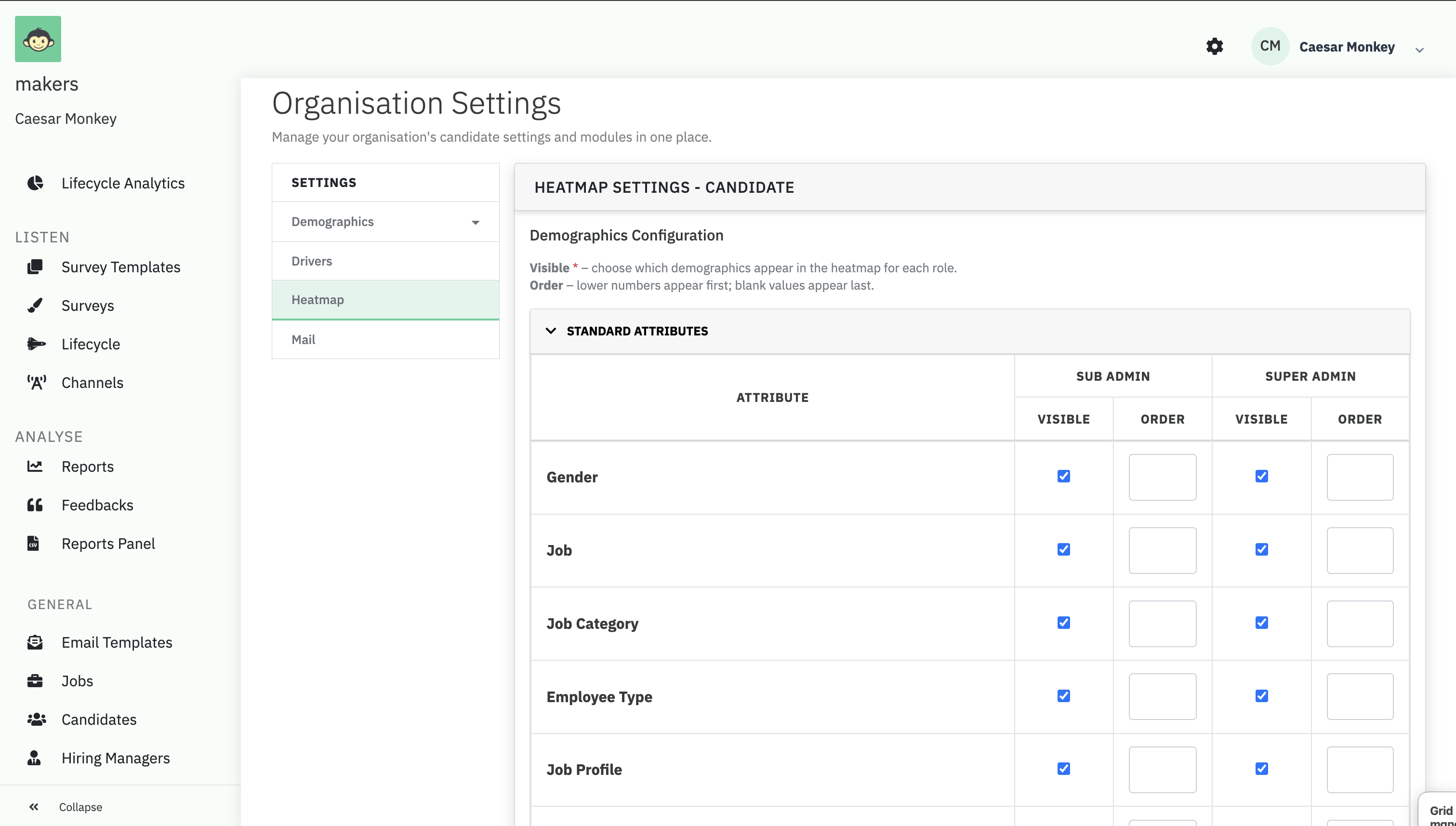Open Lifecycle Analytics in sidebar
Image resolution: width=1456 pixels, height=826 pixels.
(x=122, y=183)
